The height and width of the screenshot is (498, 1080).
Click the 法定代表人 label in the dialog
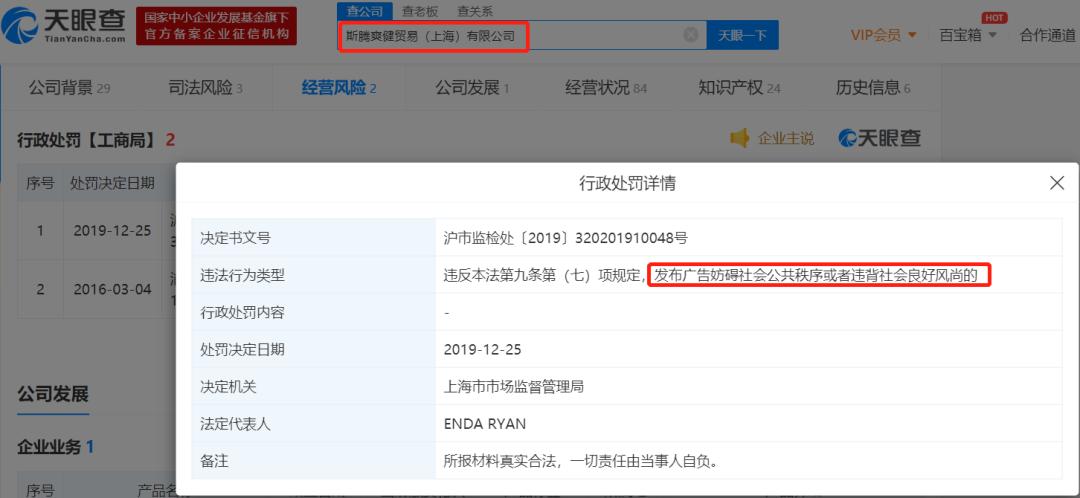tap(235, 424)
